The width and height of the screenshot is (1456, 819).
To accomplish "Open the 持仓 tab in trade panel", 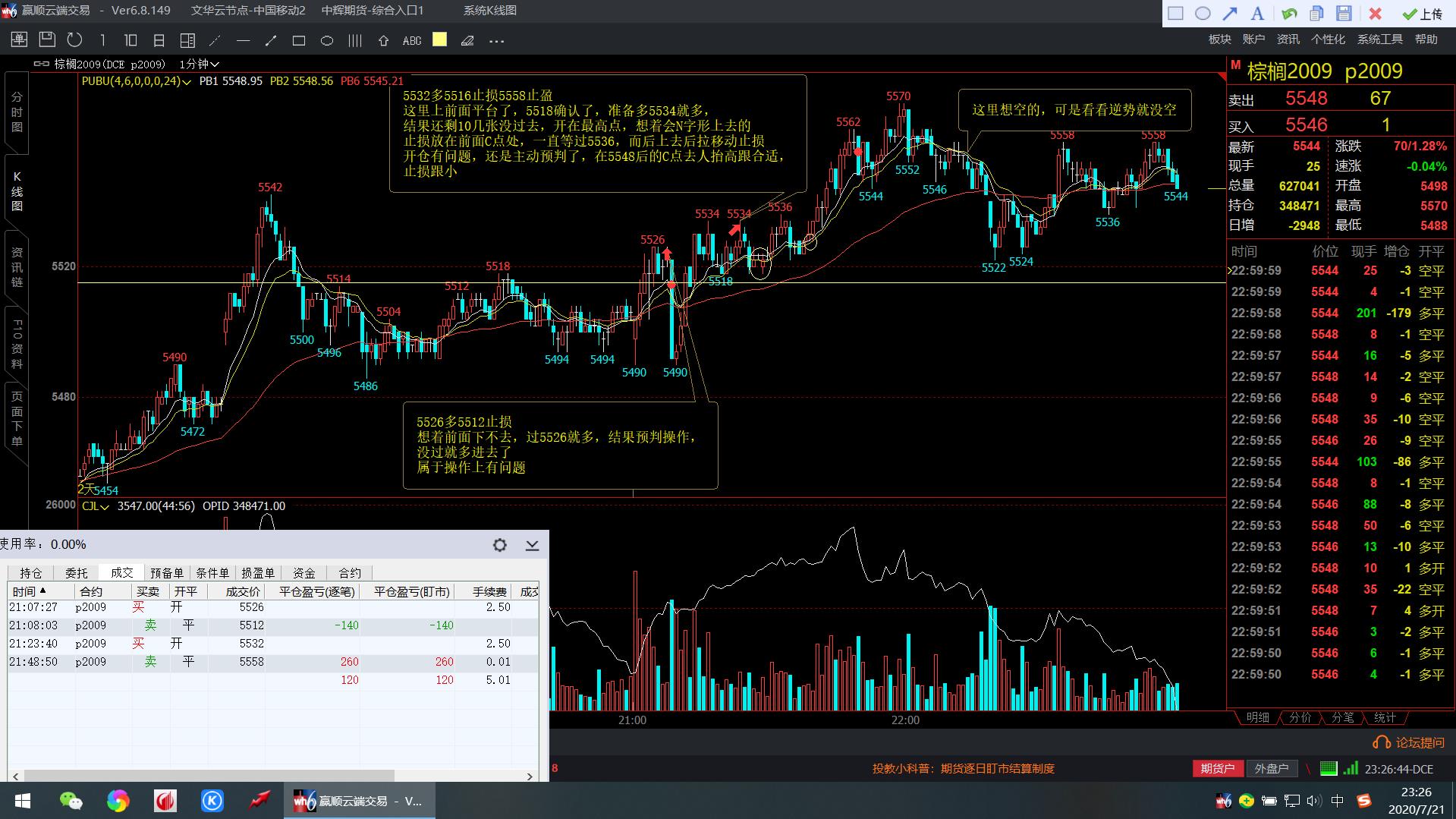I will 31,573.
